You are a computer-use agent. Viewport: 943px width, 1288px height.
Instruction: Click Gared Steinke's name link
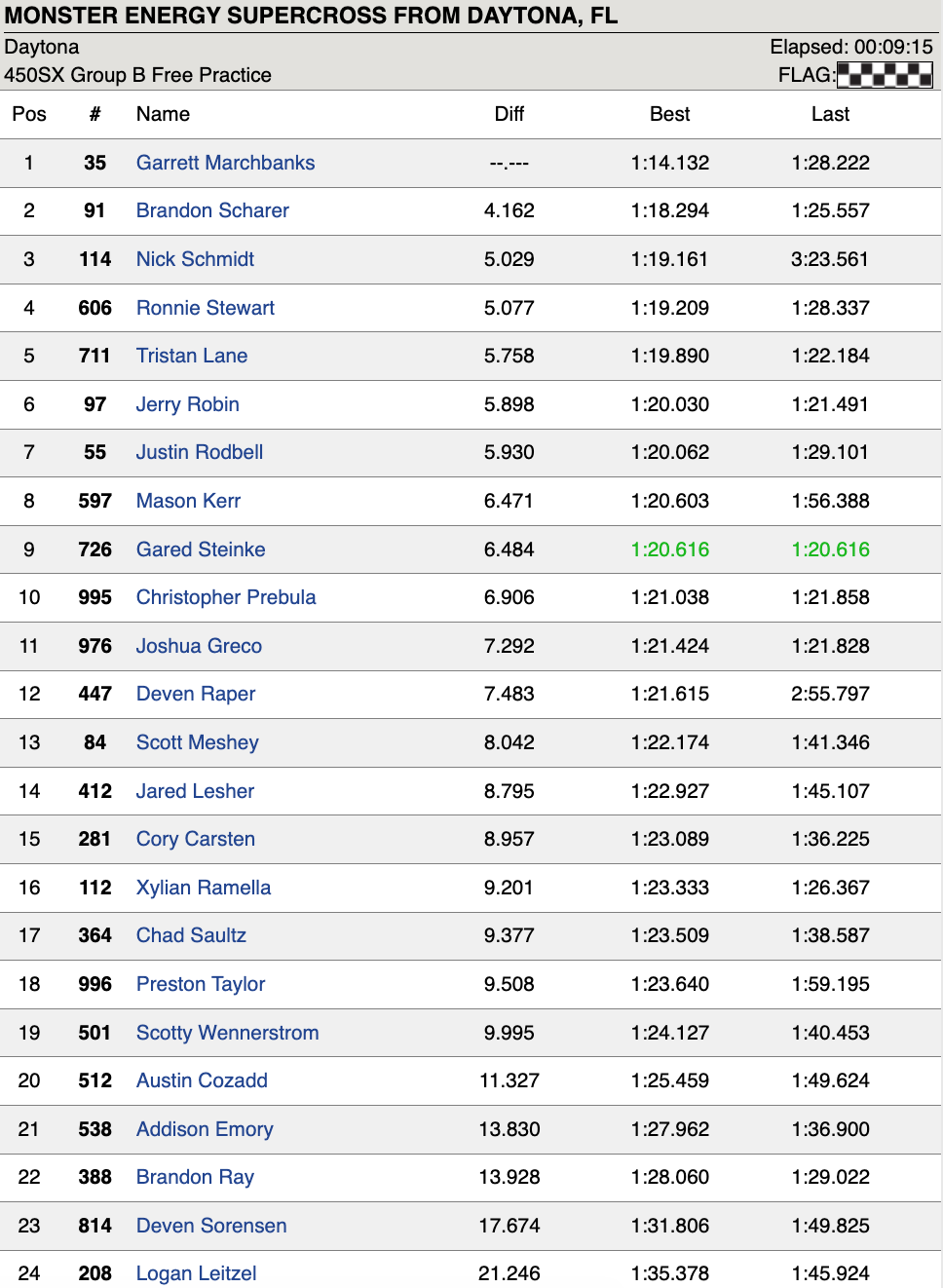[x=201, y=549]
